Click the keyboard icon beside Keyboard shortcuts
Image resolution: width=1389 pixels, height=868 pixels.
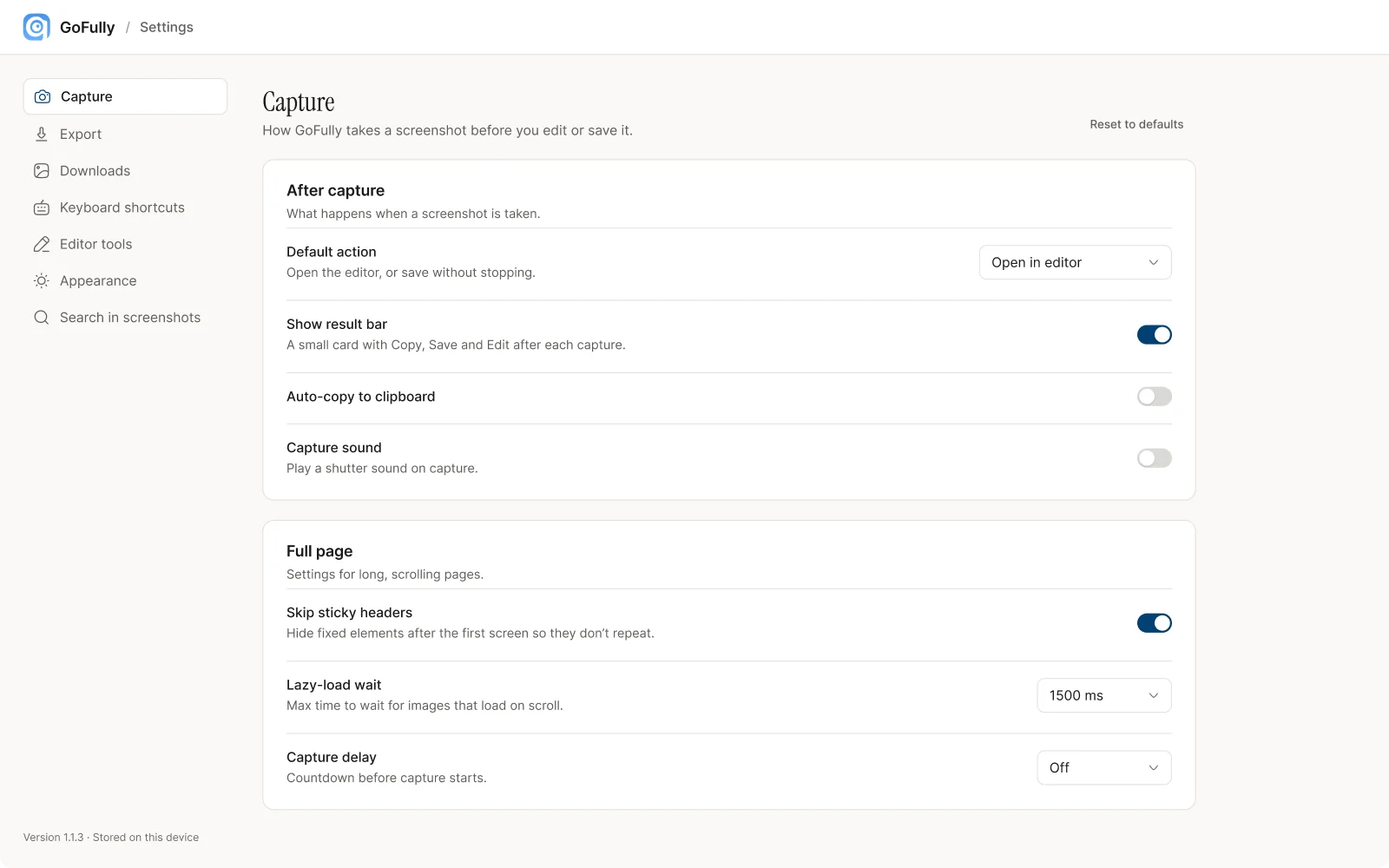[42, 207]
